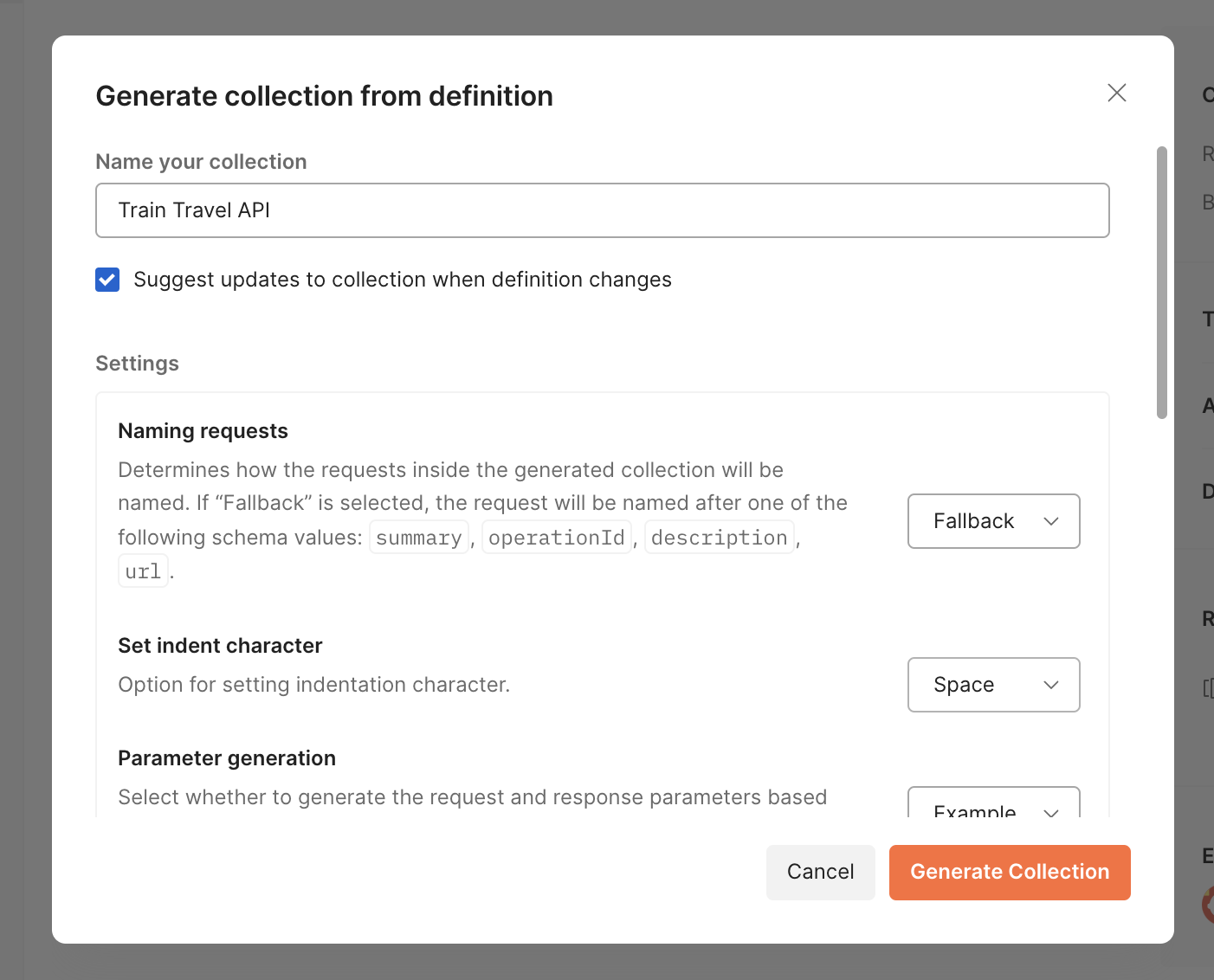Click the orange avatar icon in bottom right

tap(1209, 905)
